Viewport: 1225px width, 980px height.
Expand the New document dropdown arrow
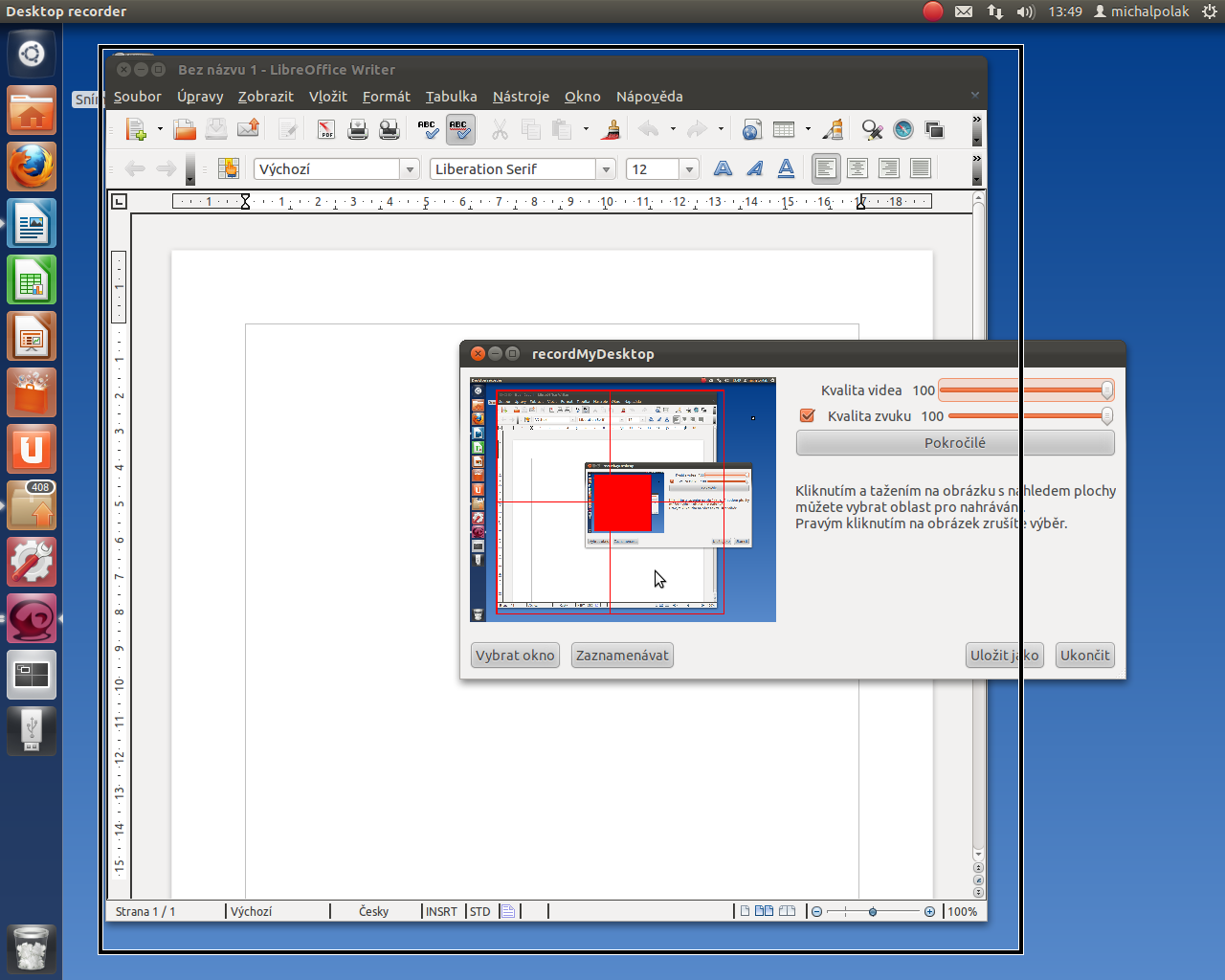click(x=160, y=129)
